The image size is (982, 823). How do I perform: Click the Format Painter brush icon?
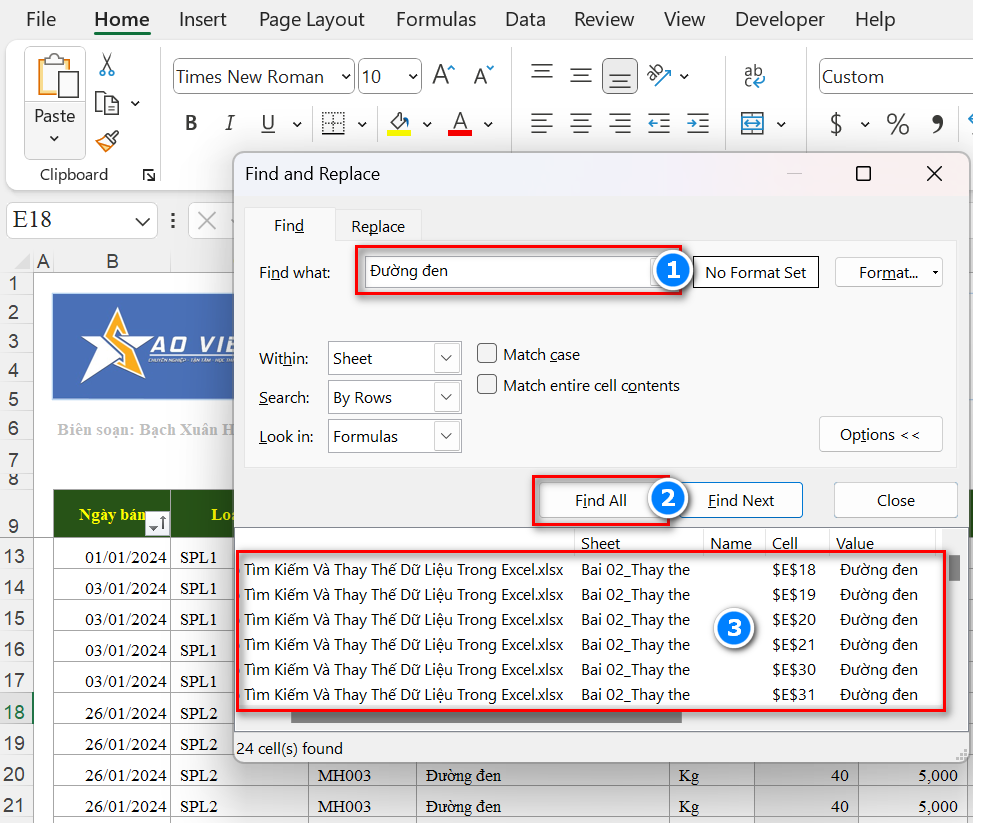106,141
